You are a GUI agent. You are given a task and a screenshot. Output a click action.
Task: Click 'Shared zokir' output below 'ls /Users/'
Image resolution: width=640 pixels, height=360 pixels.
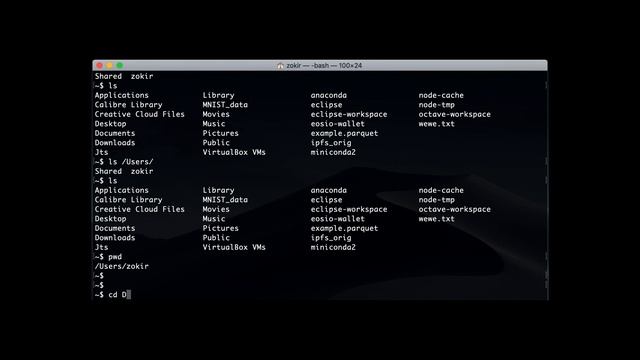pos(124,171)
